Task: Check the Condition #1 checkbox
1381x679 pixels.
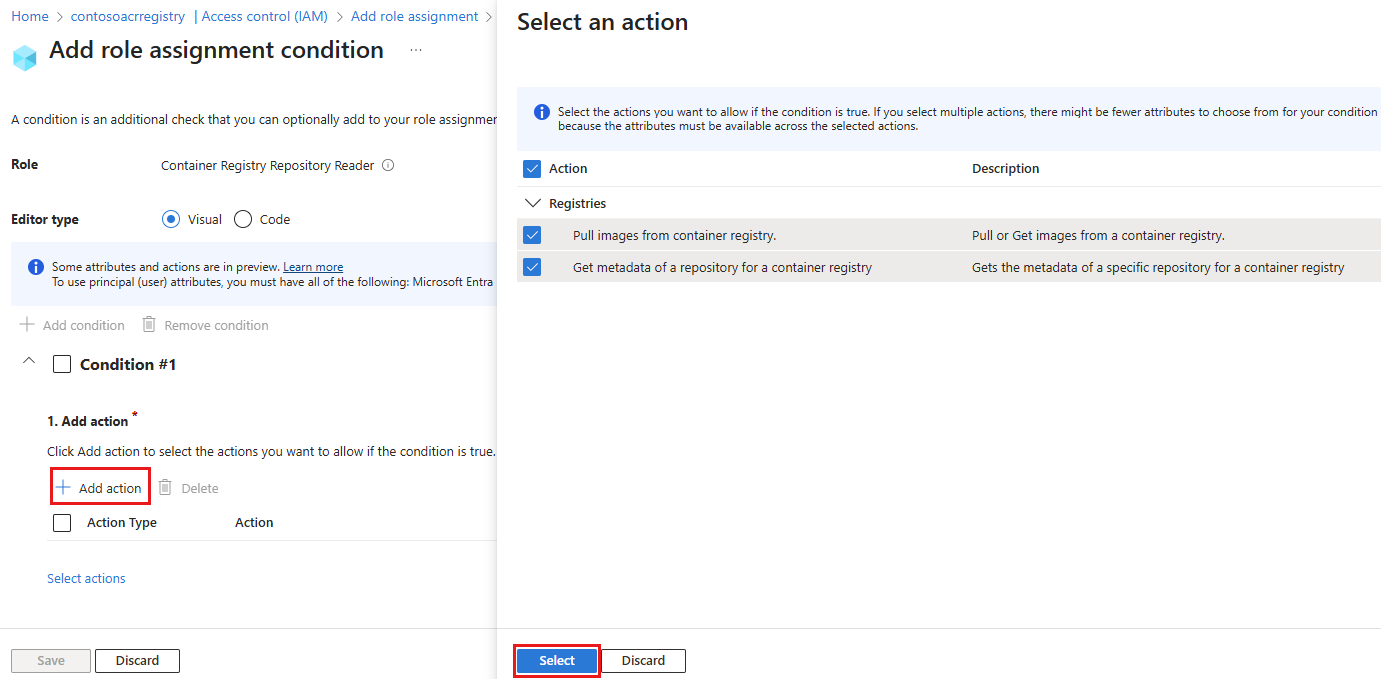Action: (x=62, y=365)
